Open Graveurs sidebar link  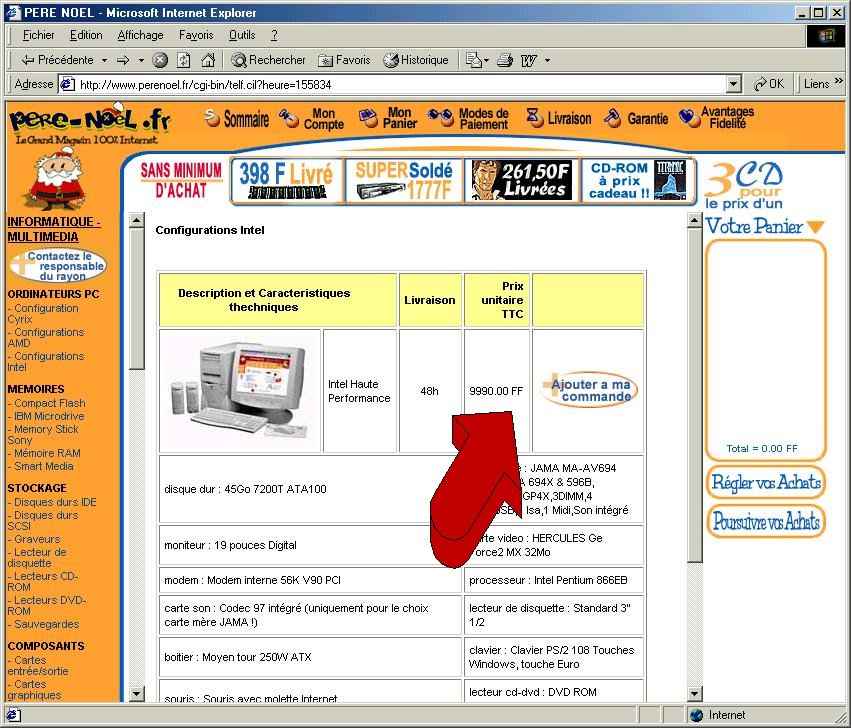point(34,539)
